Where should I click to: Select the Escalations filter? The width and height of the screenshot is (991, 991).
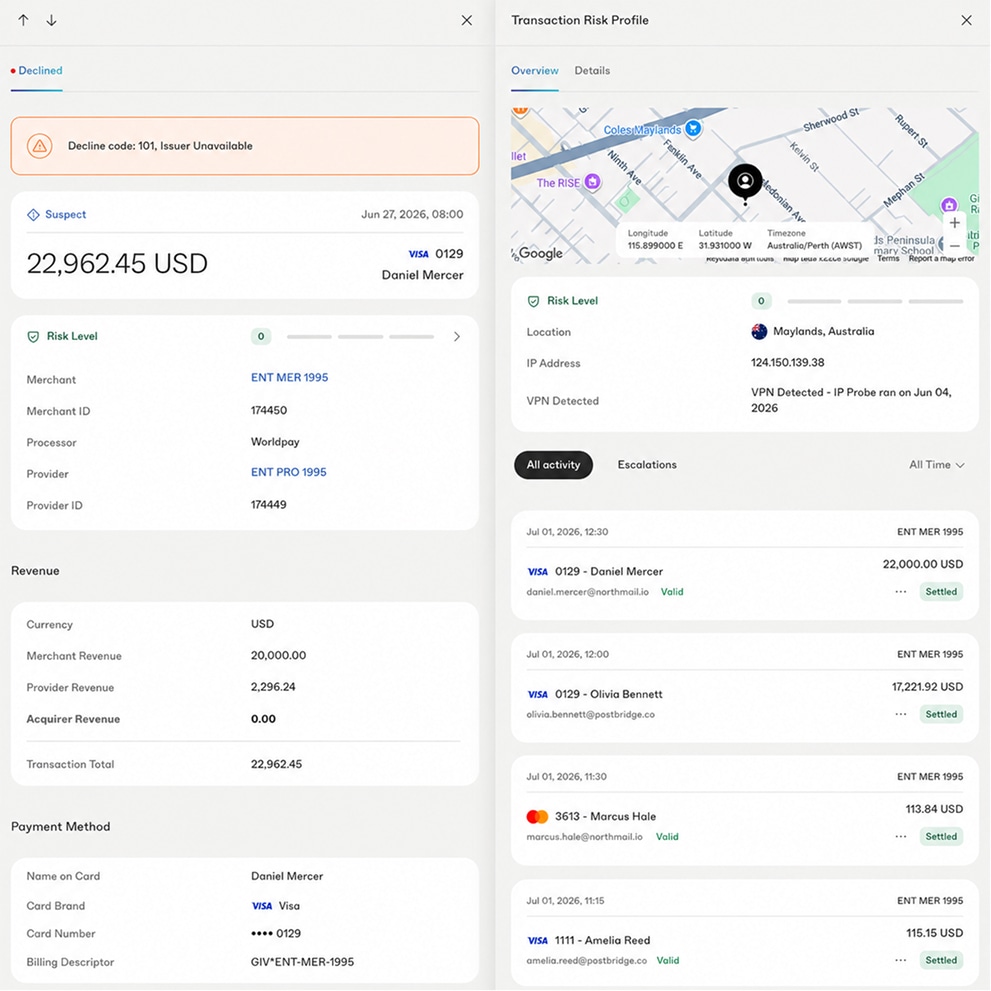pyautogui.click(x=647, y=465)
